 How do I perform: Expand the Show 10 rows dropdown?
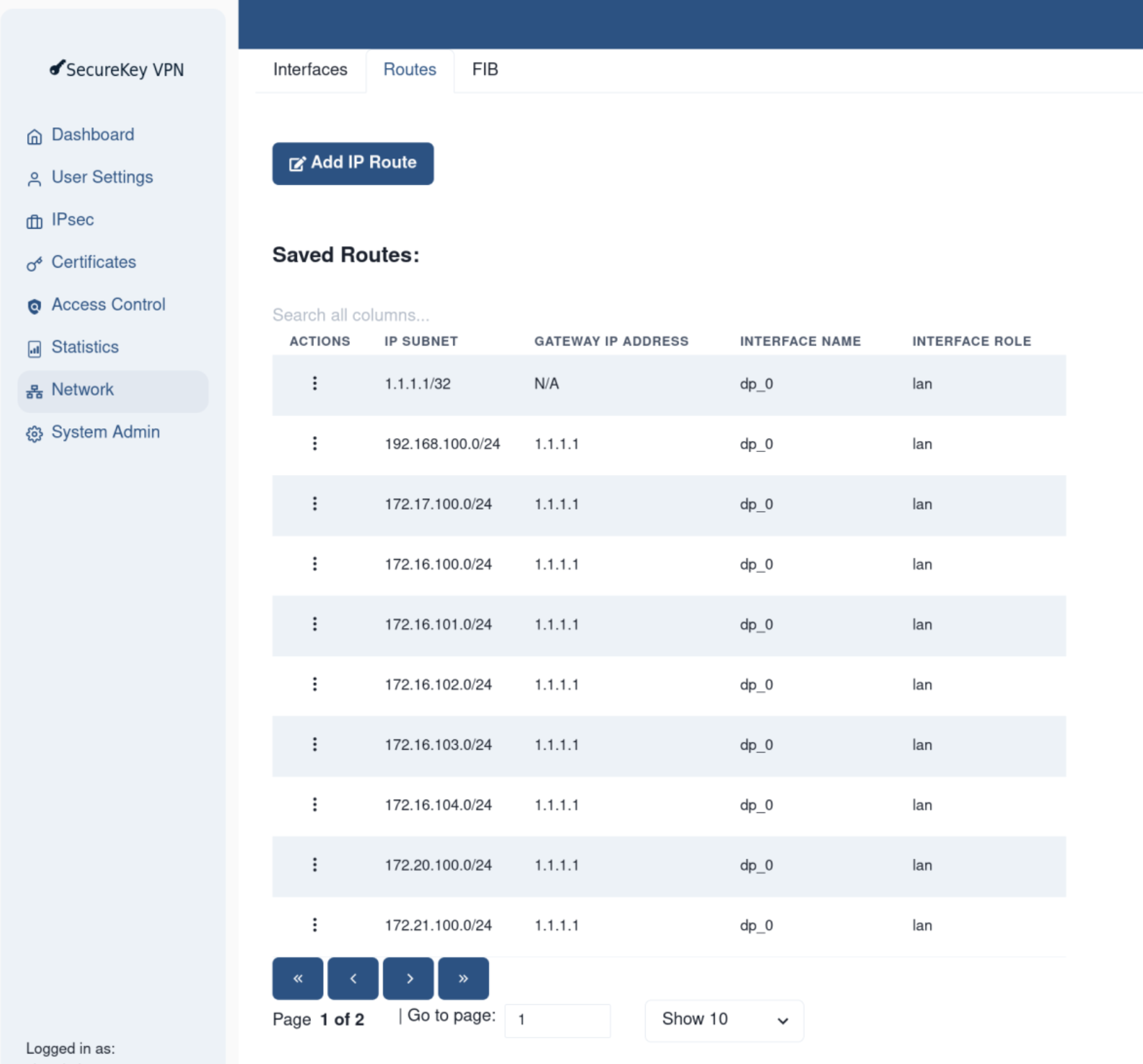[x=724, y=1020]
